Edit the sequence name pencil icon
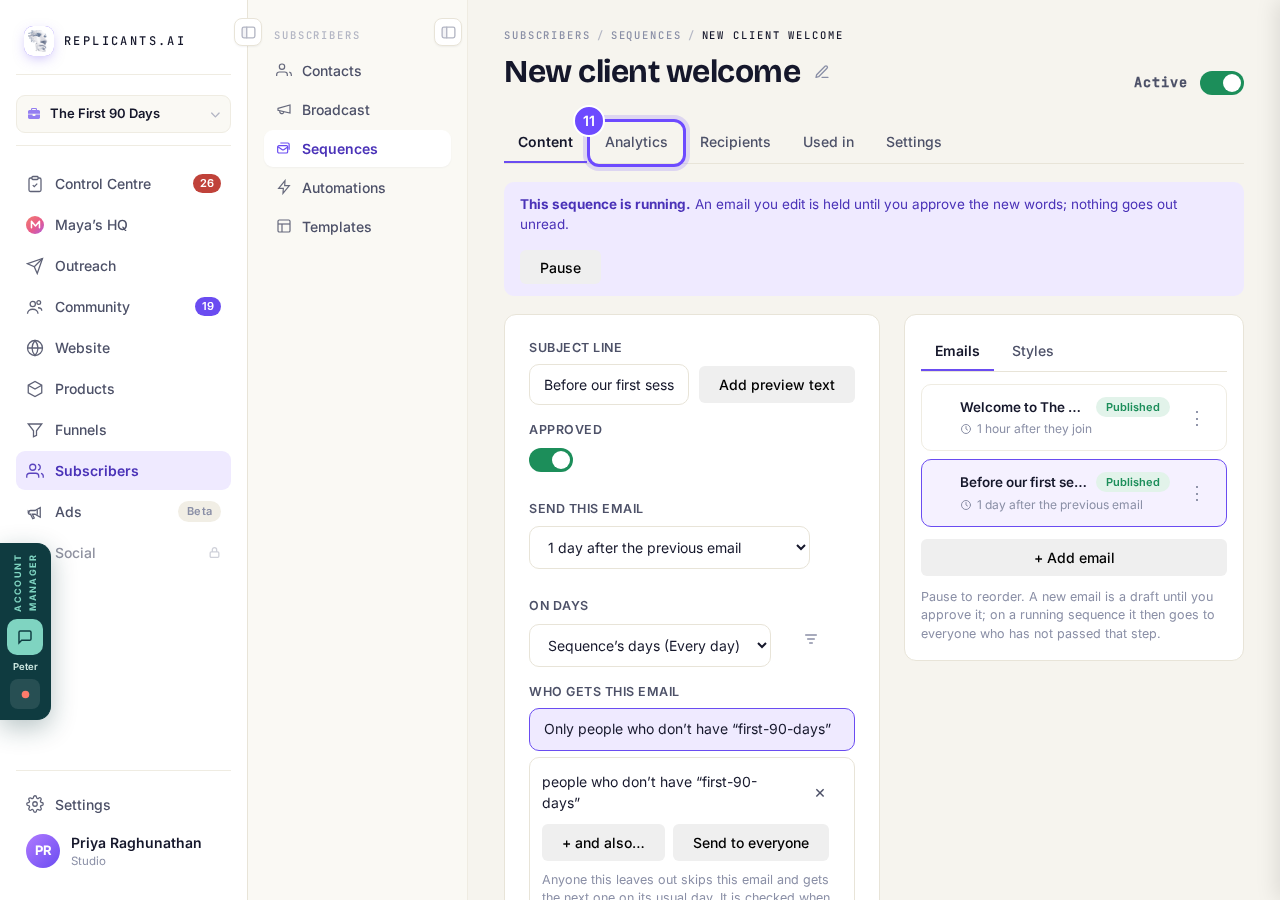The image size is (1280, 900). 822,72
